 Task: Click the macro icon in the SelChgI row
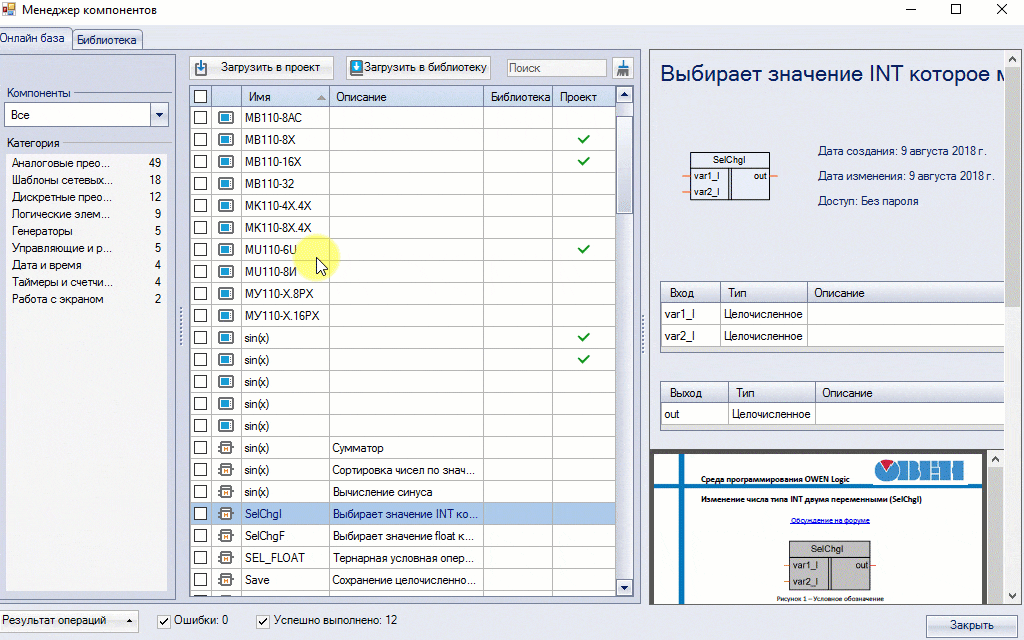tap(226, 514)
